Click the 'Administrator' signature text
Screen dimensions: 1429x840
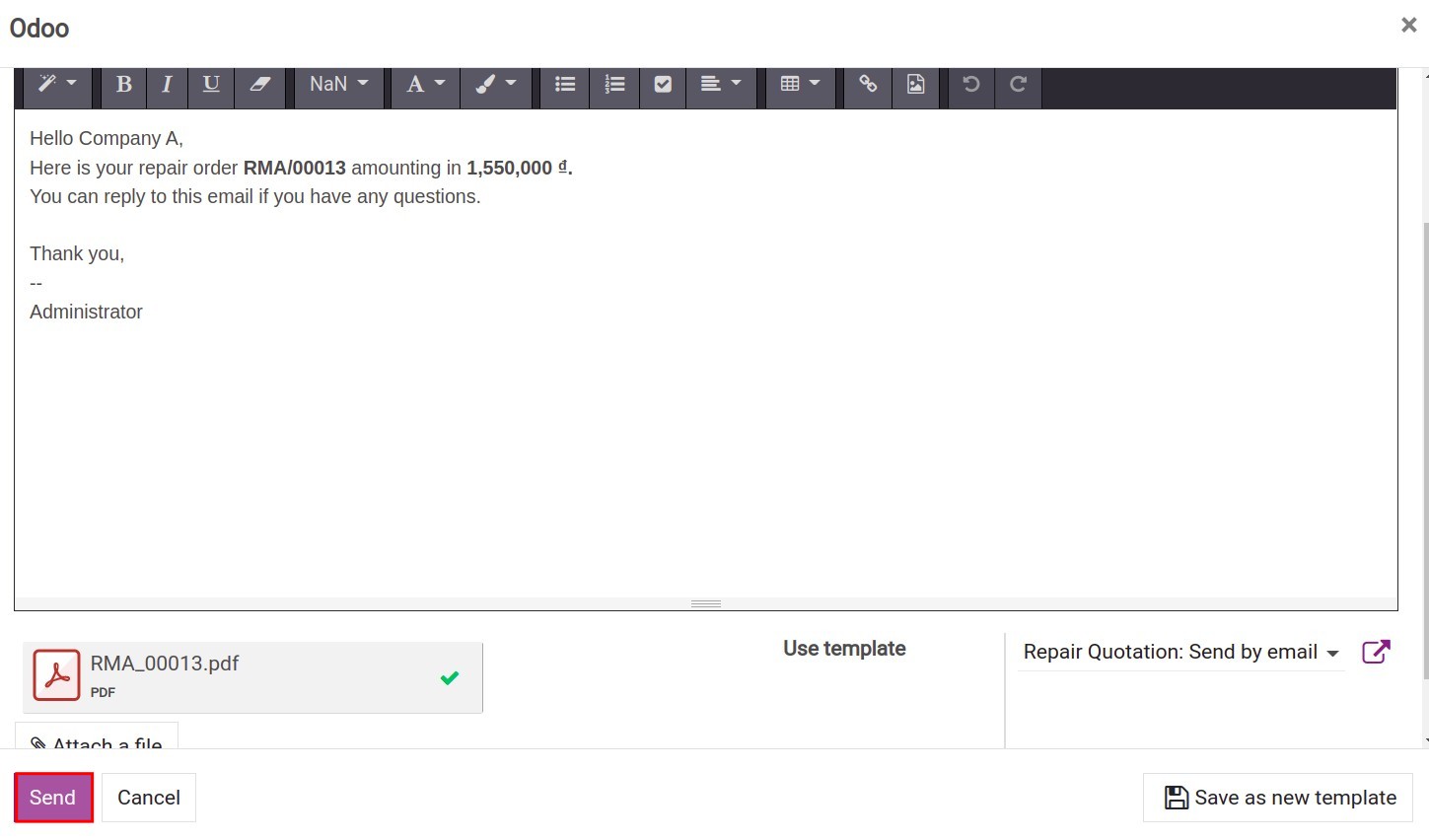coord(86,312)
